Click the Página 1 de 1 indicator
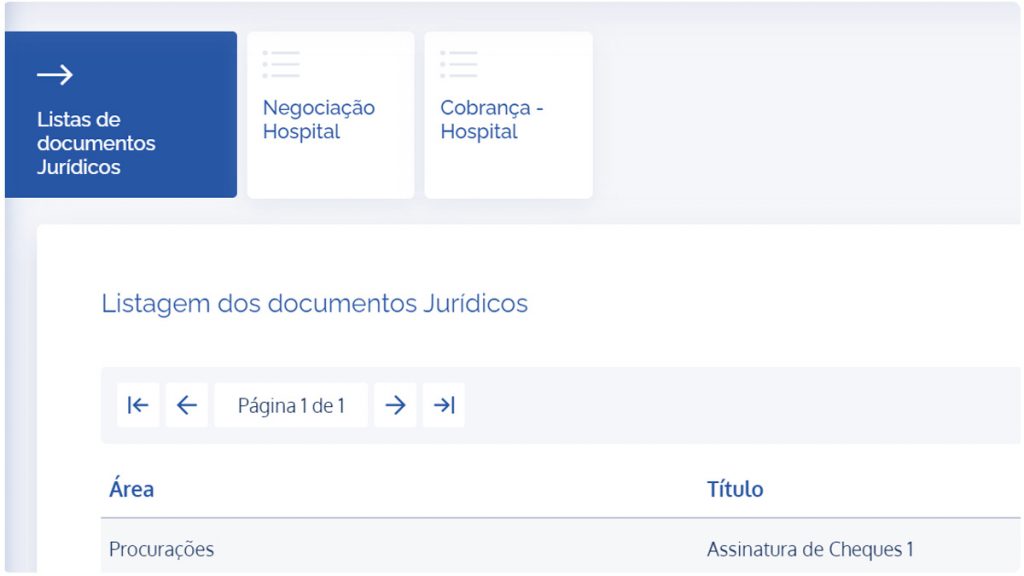This screenshot has width=1024, height=576. pyautogui.click(x=291, y=406)
